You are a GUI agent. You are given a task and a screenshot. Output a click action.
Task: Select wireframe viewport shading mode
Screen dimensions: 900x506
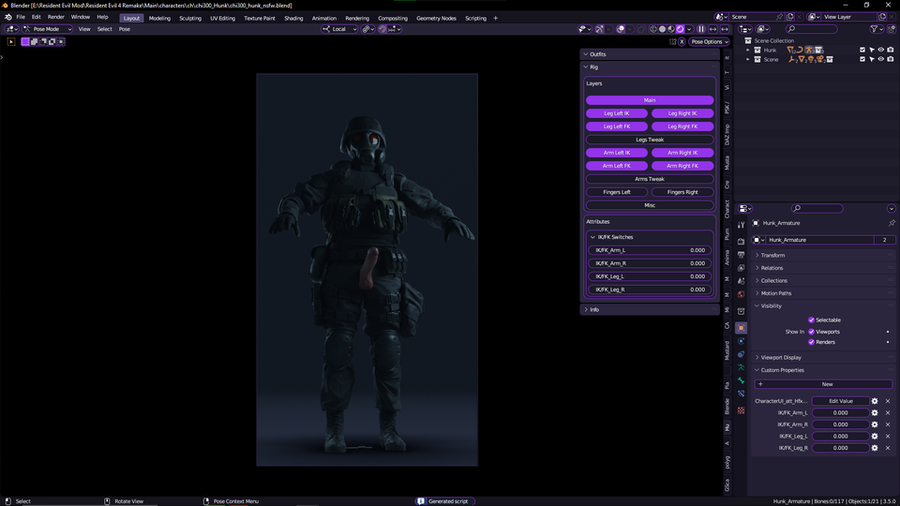(653, 29)
